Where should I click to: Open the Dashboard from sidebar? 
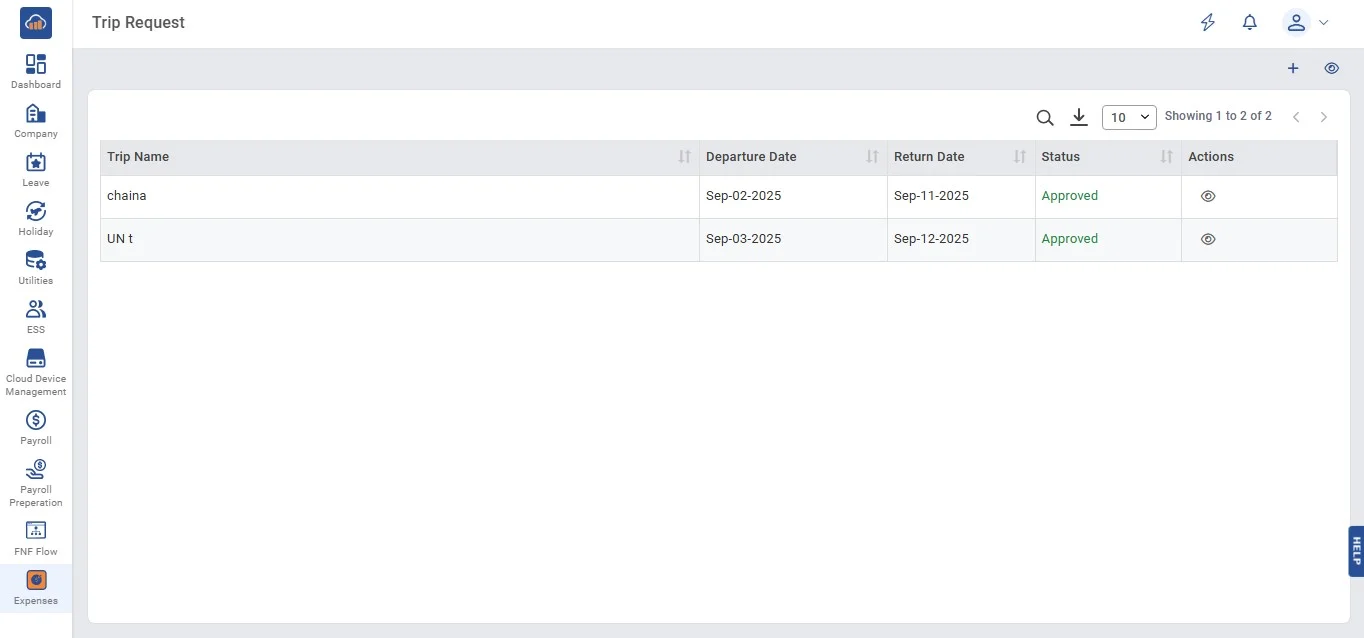[x=36, y=71]
